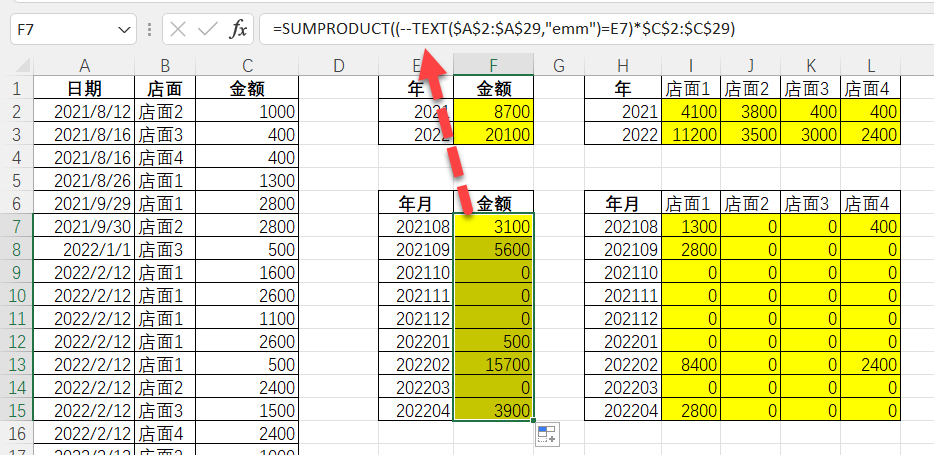Click the Enter checkmark formula button

pyautogui.click(x=208, y=29)
